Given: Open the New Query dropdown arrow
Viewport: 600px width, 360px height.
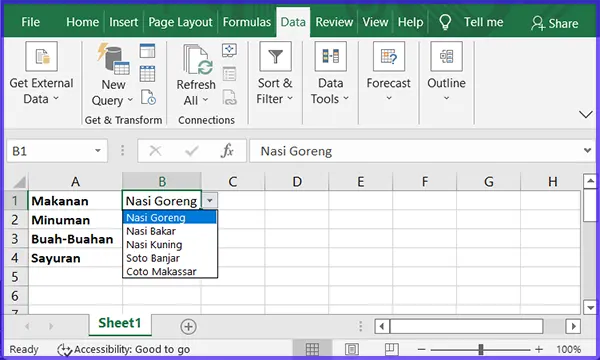Looking at the screenshot, I should (130, 100).
